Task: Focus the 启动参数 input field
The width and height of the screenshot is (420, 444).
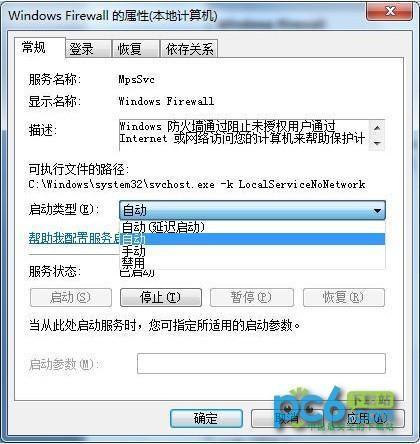Action: click(x=261, y=364)
